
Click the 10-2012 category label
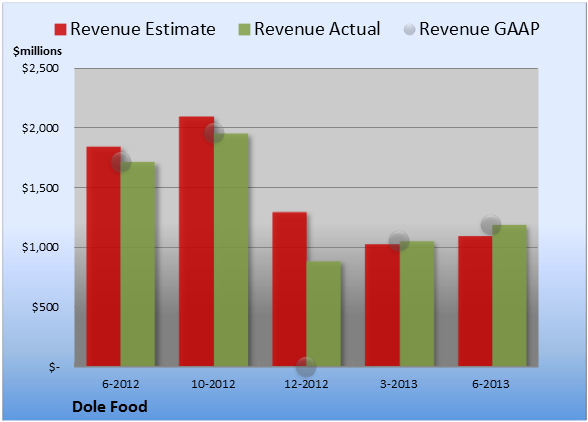[x=213, y=384]
